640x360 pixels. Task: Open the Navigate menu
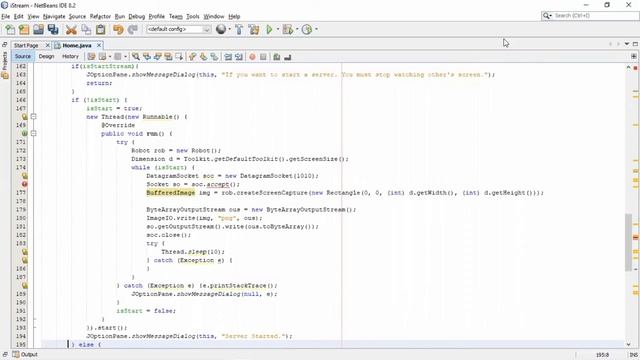click(x=54, y=16)
